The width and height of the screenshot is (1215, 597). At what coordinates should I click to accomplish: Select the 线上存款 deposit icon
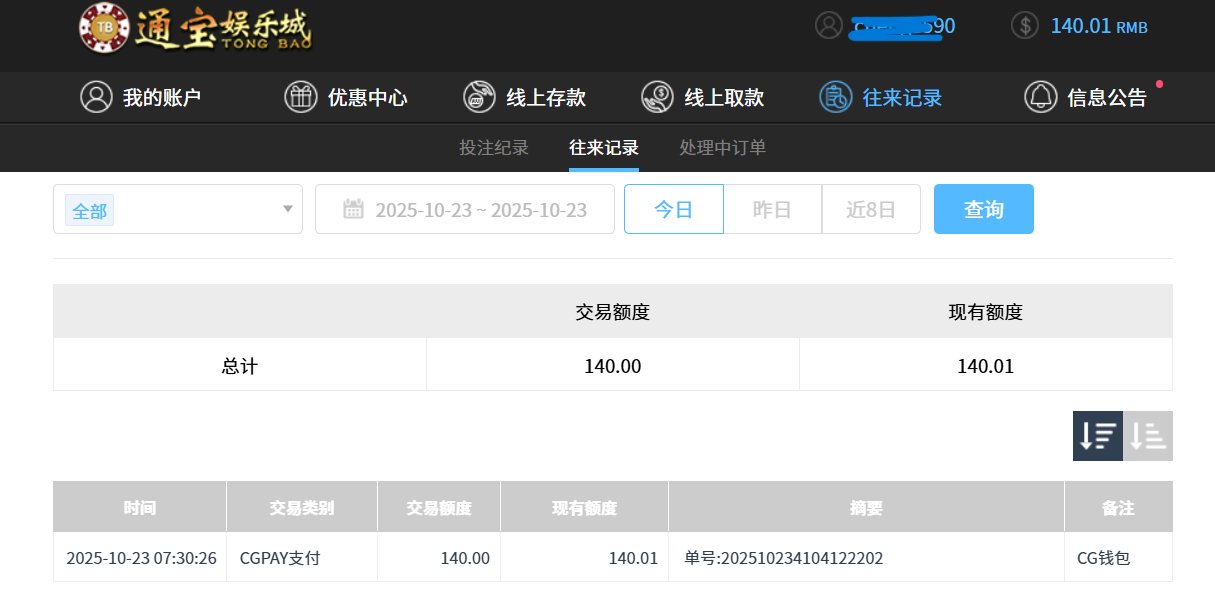point(479,97)
